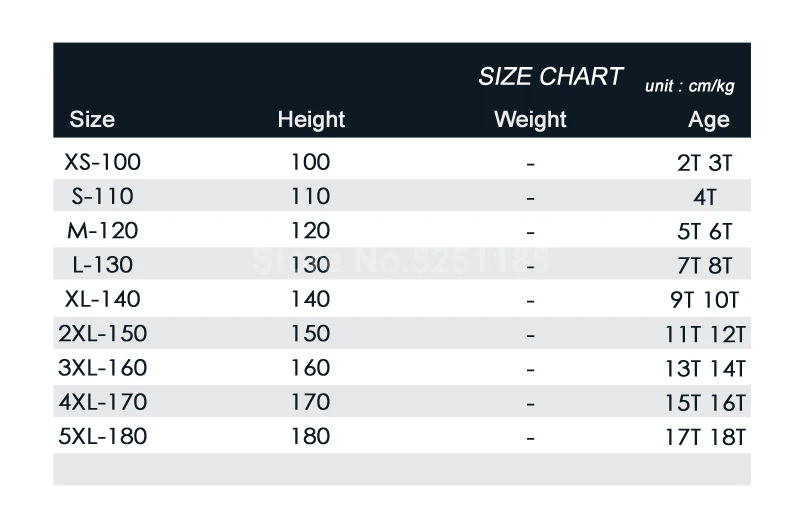Pick the 4XL-170 size cell
The image size is (800, 519).
tap(102, 402)
